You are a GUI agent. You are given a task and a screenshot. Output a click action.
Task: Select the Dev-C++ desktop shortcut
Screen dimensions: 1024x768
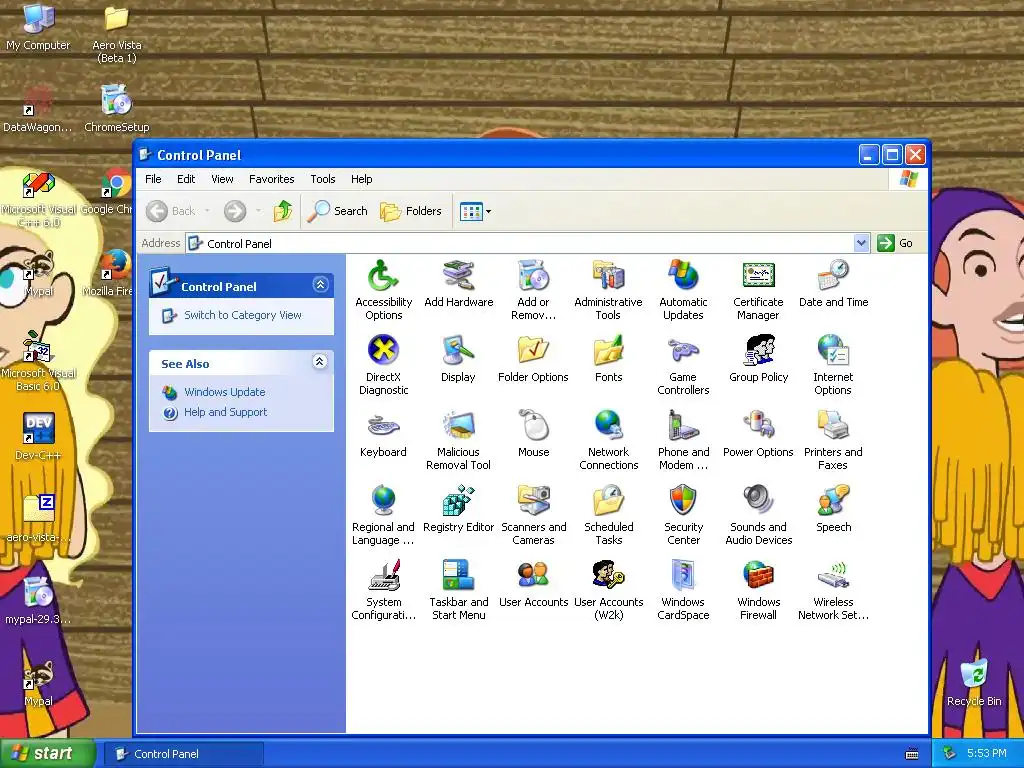(38, 436)
